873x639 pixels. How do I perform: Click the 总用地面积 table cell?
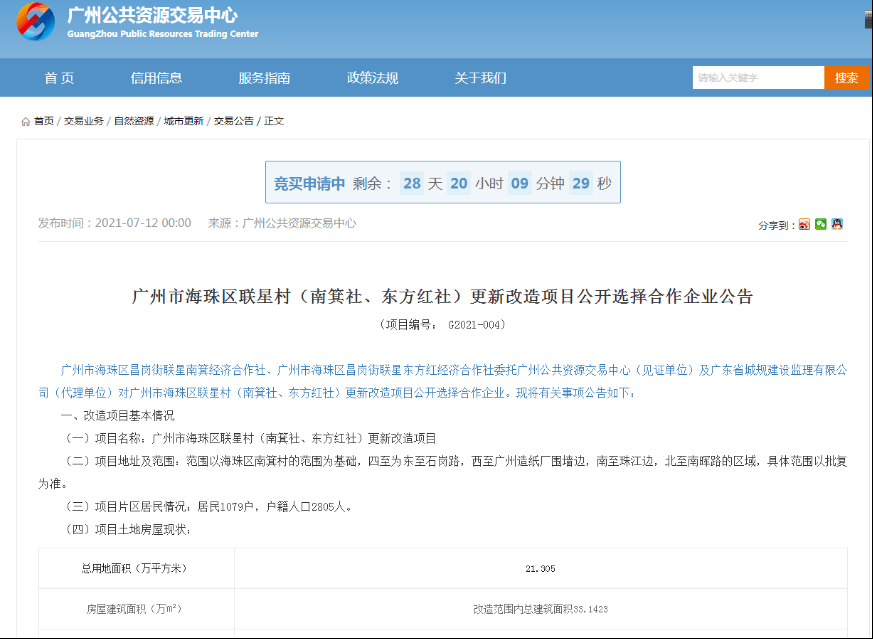135,568
